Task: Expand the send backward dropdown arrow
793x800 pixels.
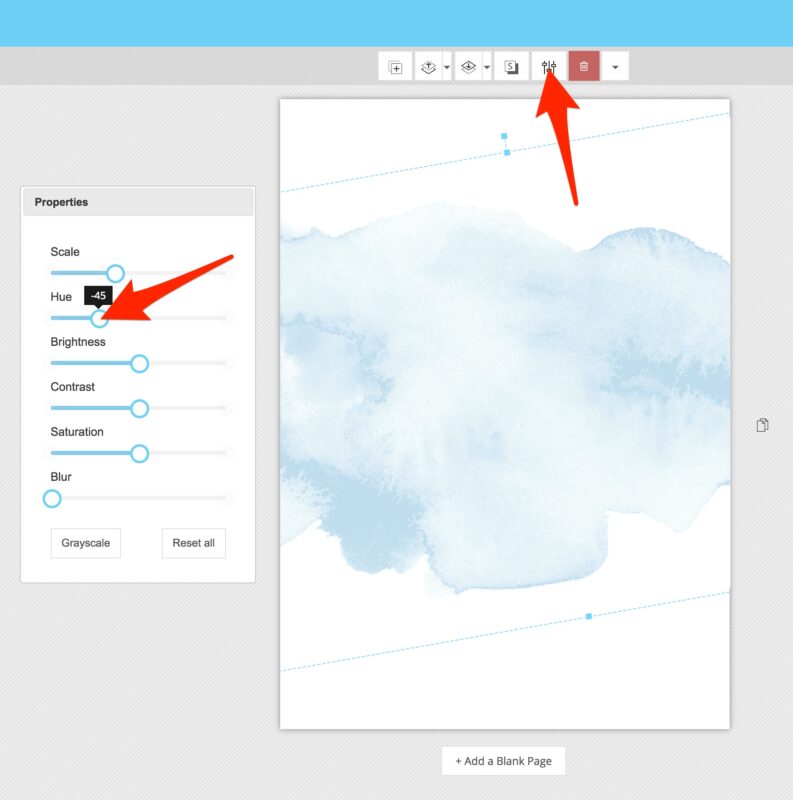Action: pos(486,67)
